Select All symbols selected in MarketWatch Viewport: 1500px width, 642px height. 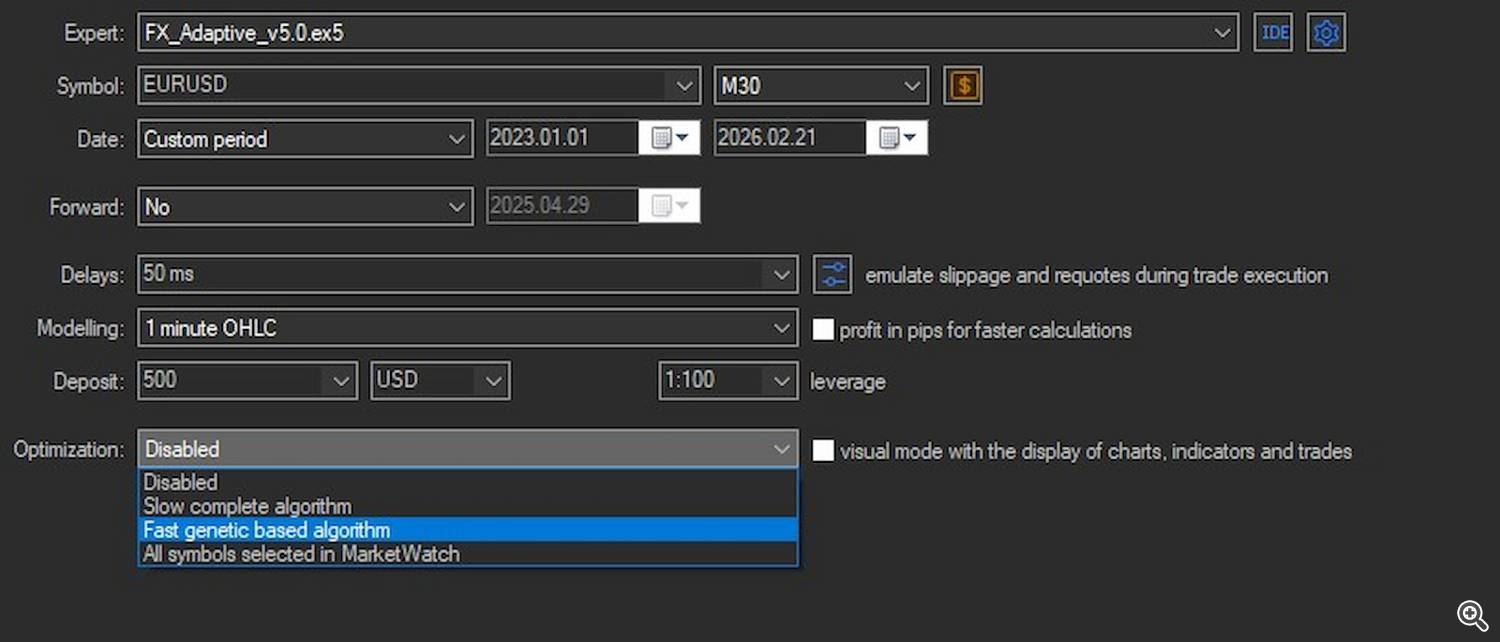[x=468, y=553]
